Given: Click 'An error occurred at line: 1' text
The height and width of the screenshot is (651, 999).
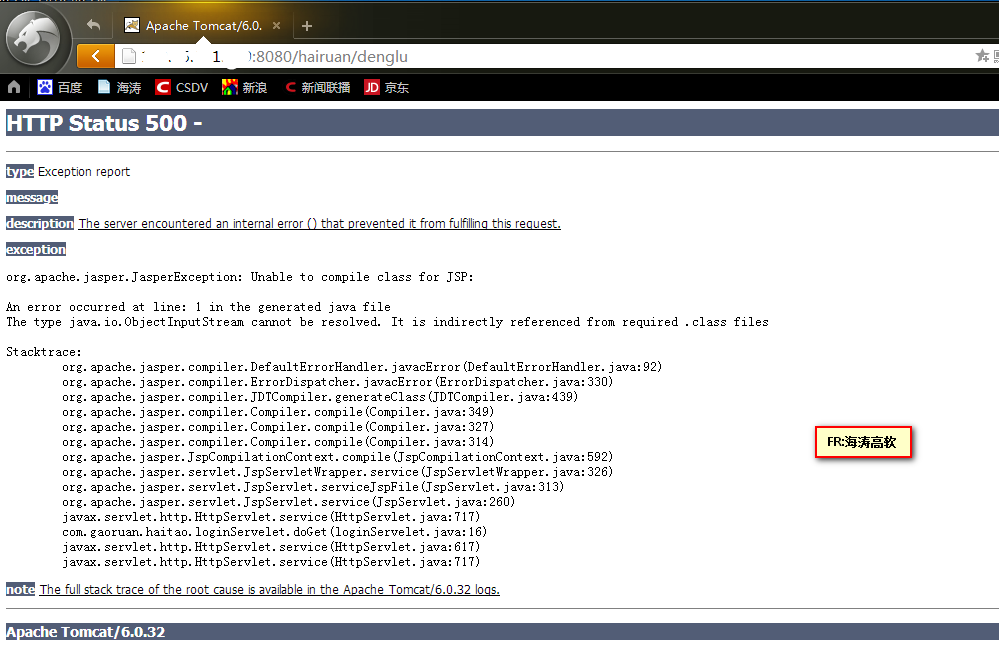Looking at the screenshot, I should point(198,307).
